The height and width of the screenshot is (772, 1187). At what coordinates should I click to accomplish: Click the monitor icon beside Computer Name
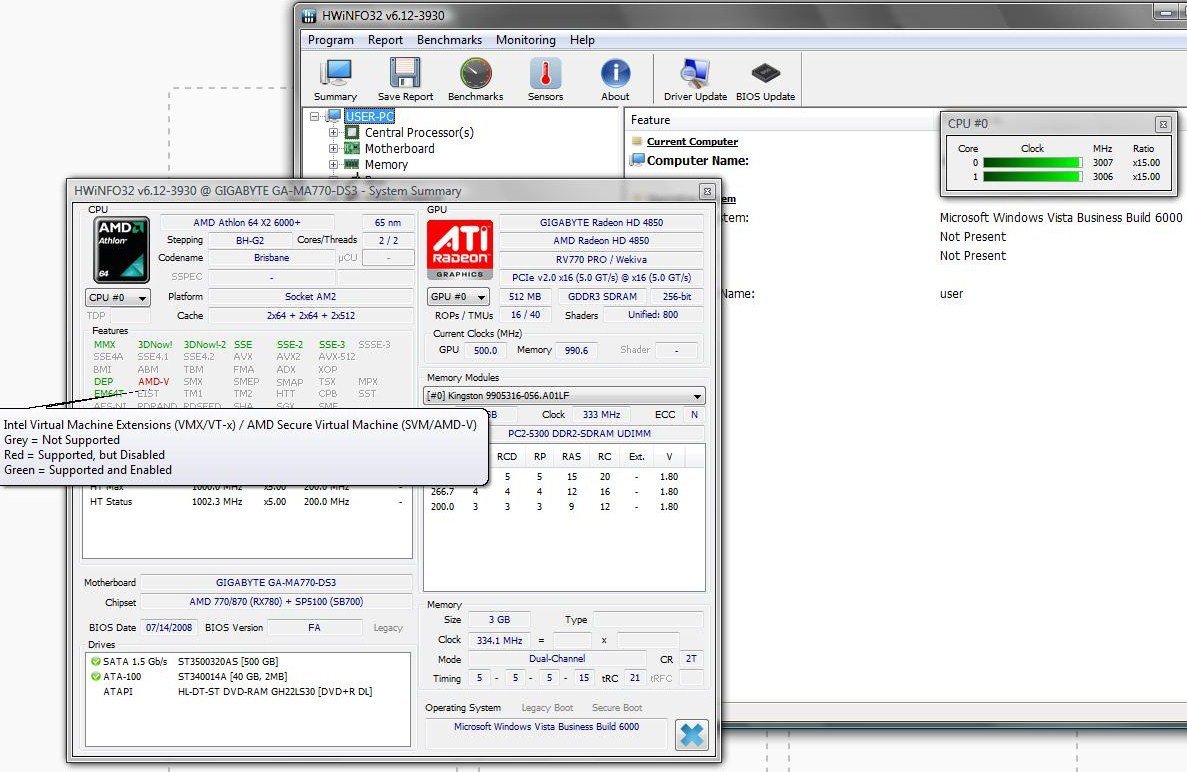click(637, 160)
